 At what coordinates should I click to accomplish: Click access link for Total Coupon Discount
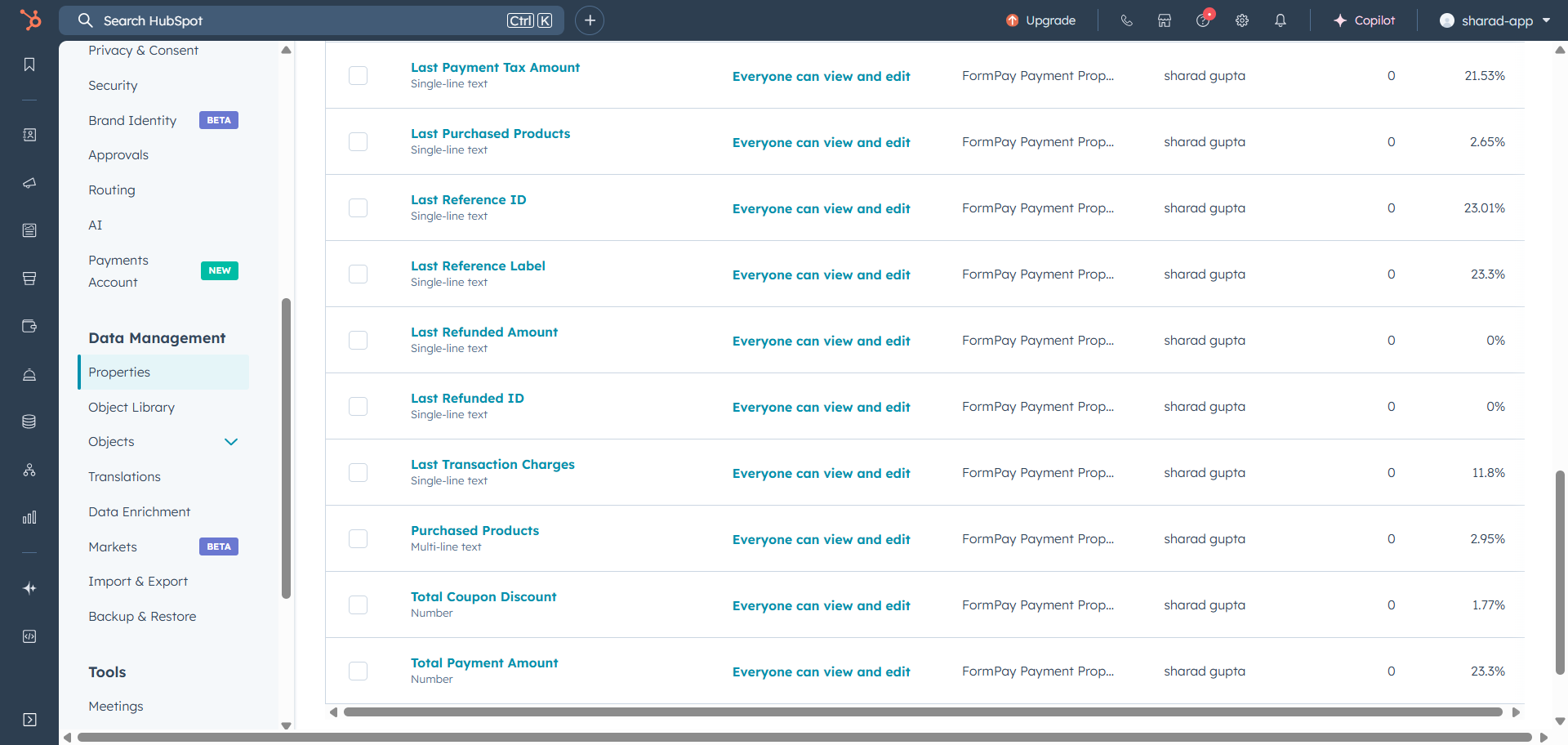(821, 605)
